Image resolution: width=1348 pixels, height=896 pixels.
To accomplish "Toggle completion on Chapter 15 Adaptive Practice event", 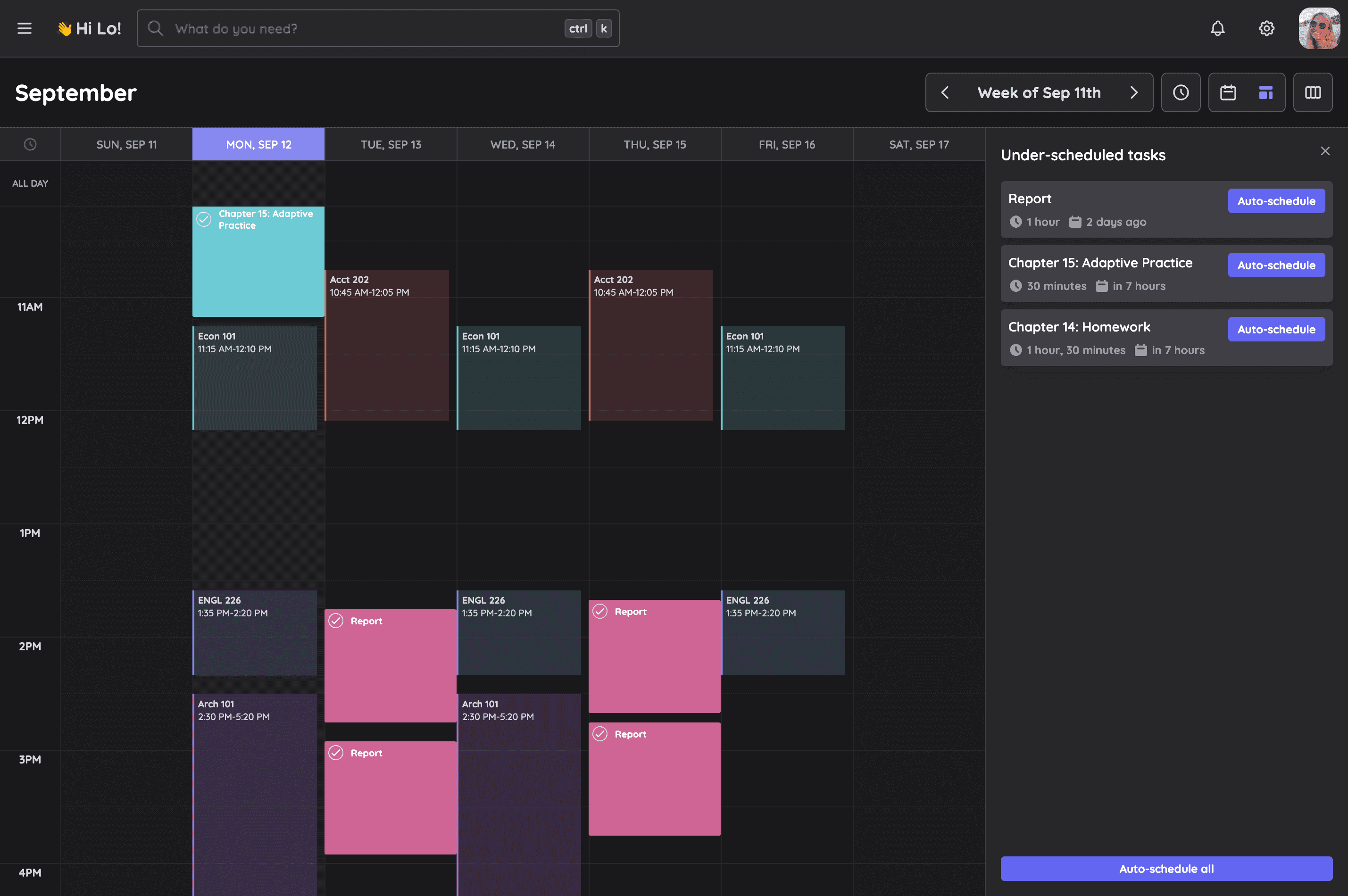I will pos(205,219).
